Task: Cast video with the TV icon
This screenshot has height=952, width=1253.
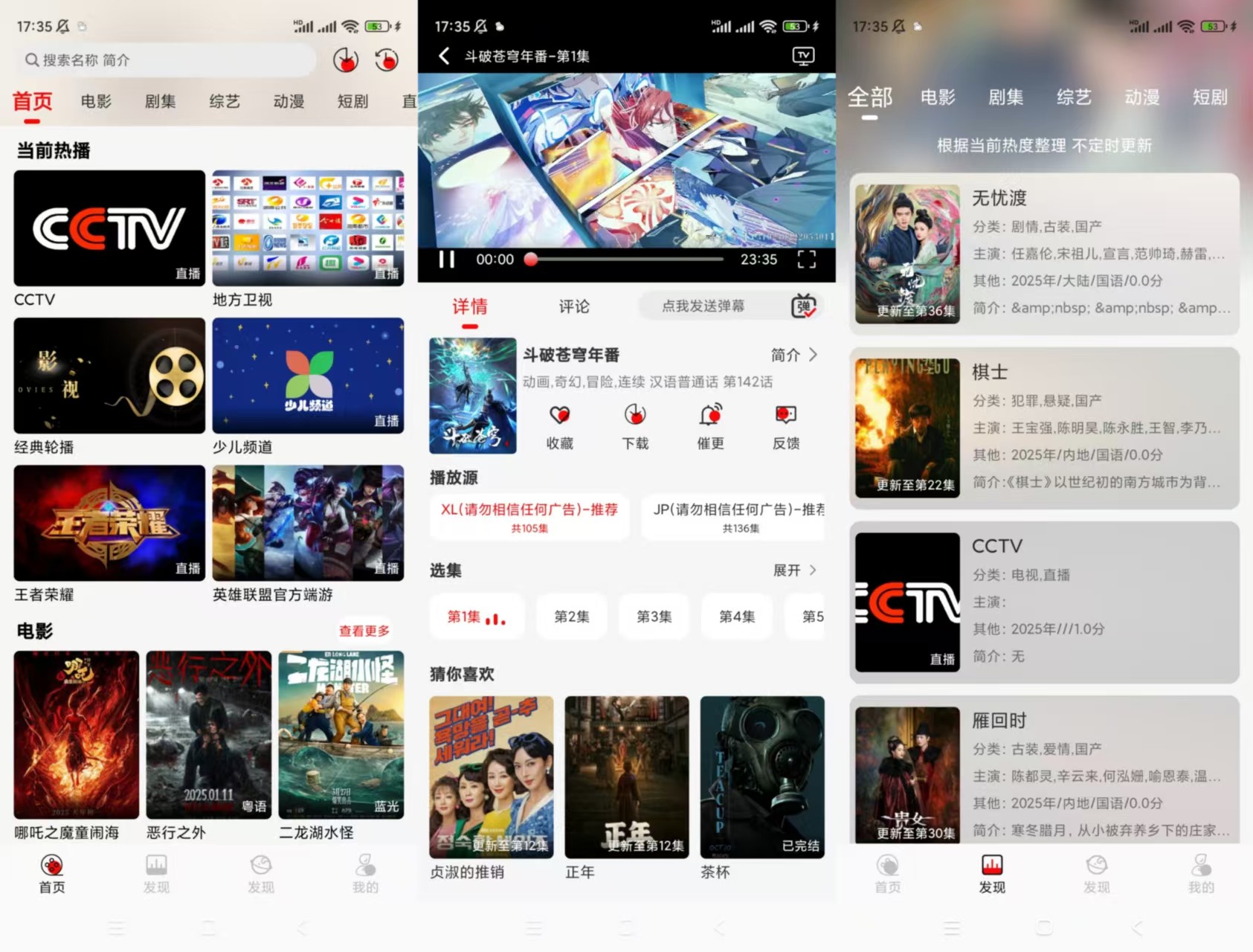Action: coord(803,56)
